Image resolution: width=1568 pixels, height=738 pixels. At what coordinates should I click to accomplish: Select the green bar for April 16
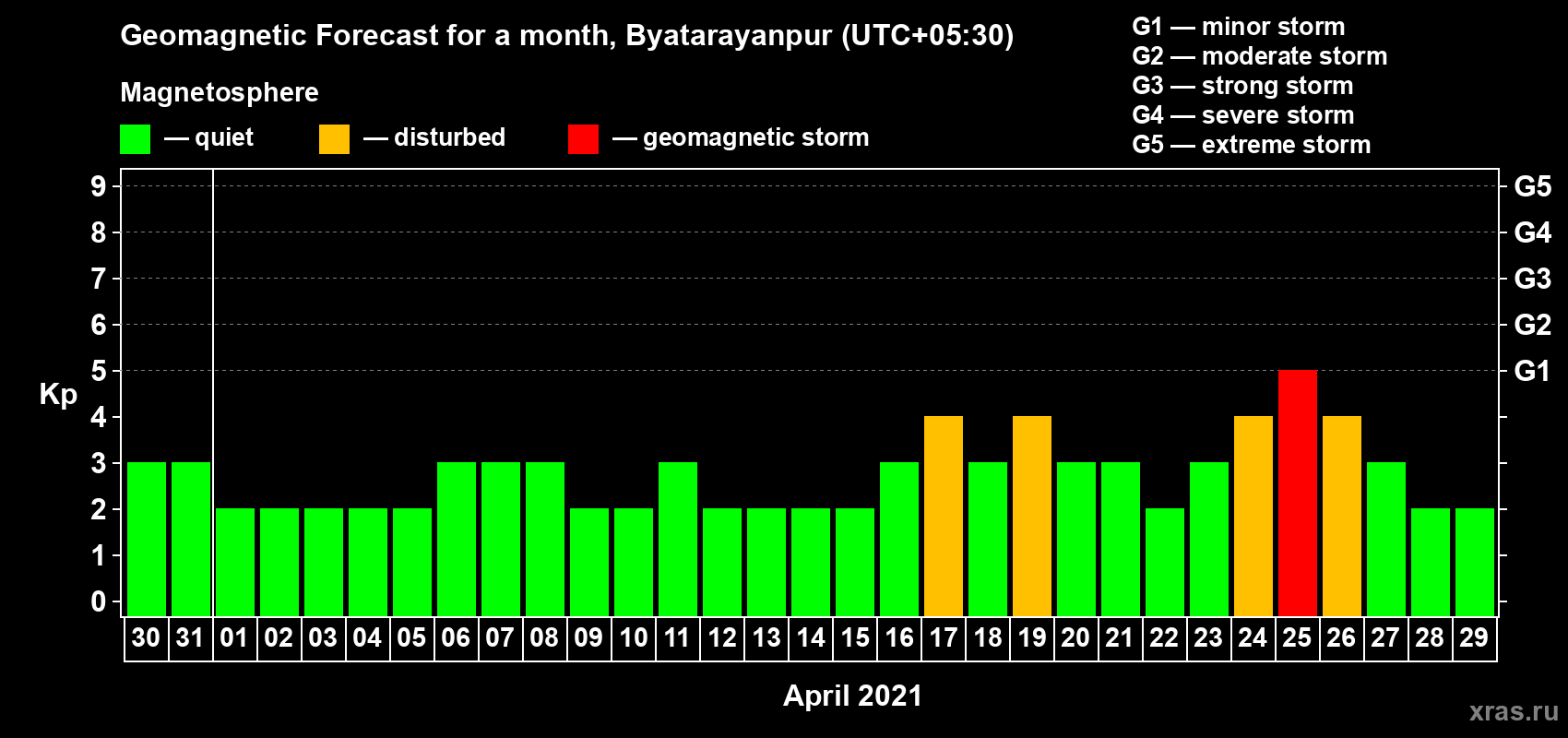click(x=899, y=539)
